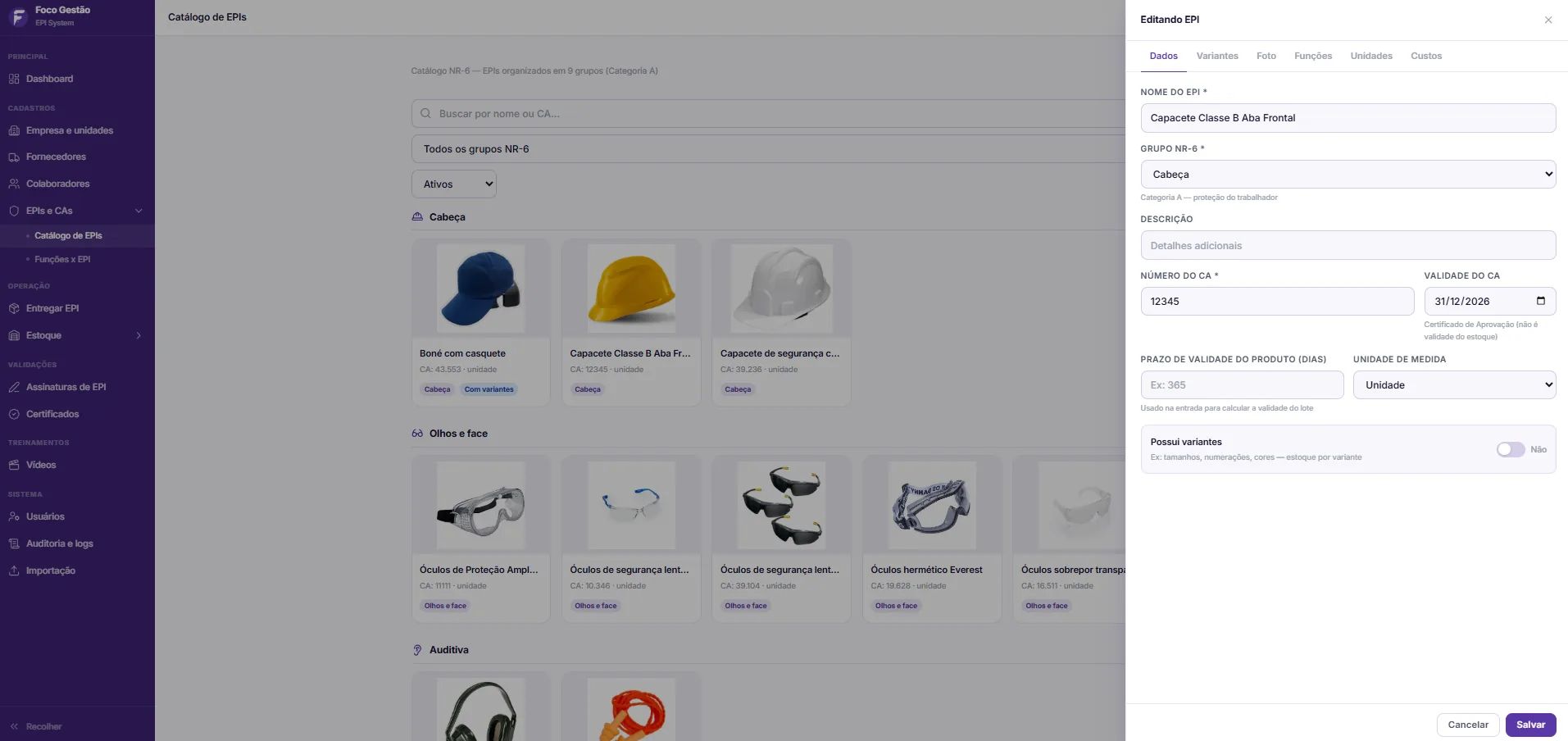Open the white Capacete de segurança thumbnail
Viewport: 1568px width, 741px height.
click(x=781, y=289)
